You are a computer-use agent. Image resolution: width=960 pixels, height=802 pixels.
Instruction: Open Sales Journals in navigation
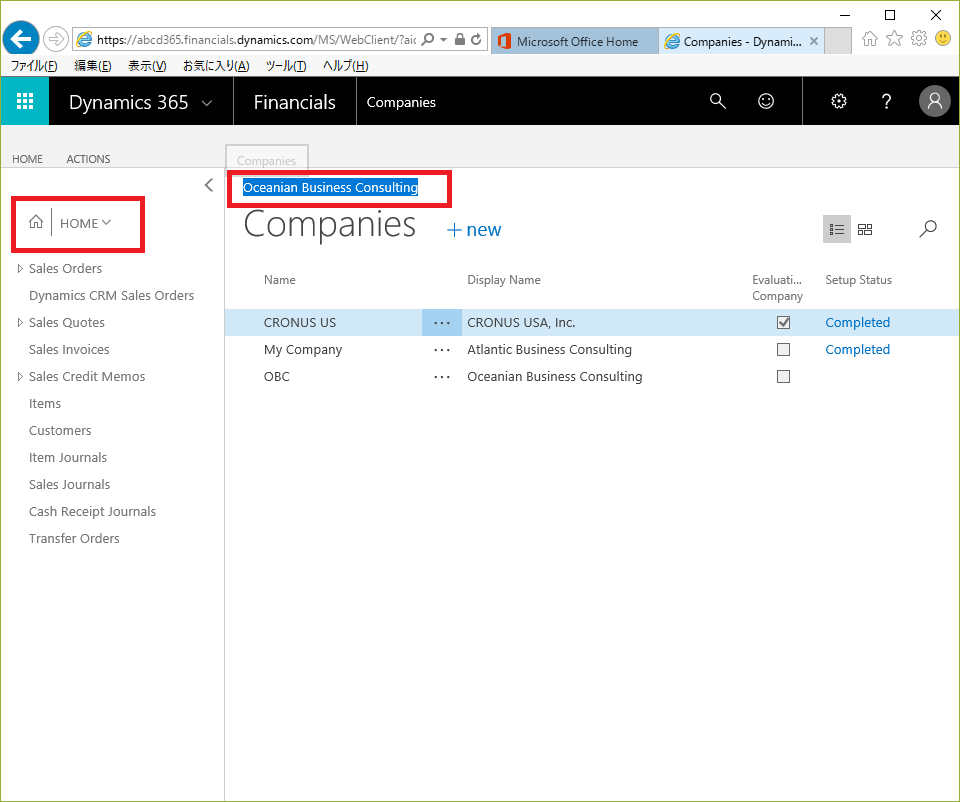click(69, 484)
